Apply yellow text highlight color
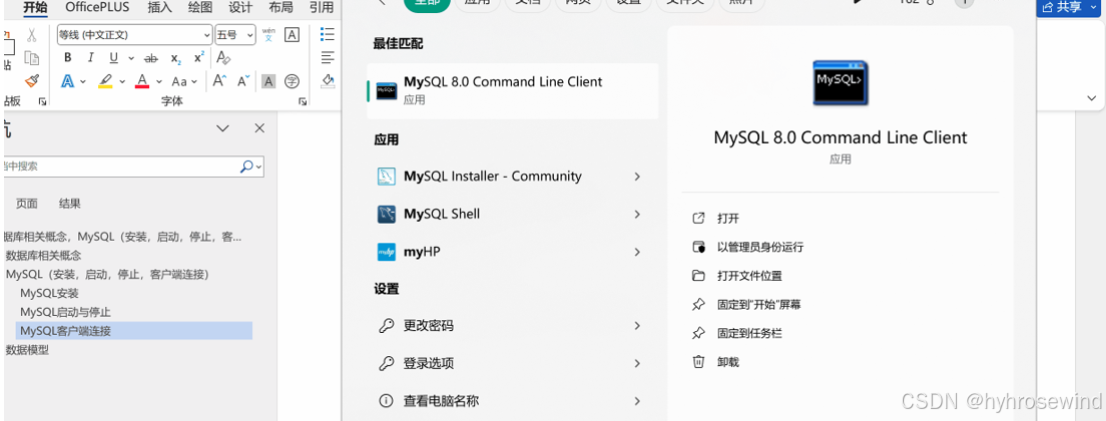 click(105, 81)
